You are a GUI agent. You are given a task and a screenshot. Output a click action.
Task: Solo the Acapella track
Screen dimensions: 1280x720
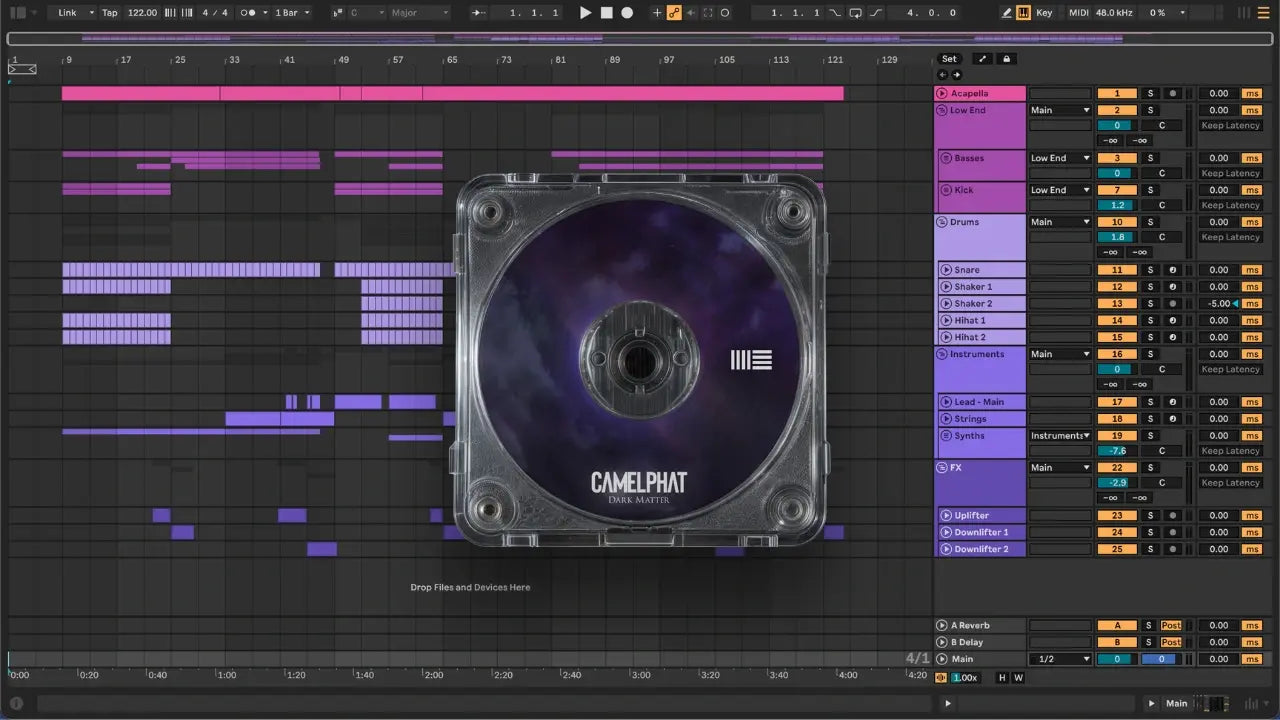coord(1150,94)
